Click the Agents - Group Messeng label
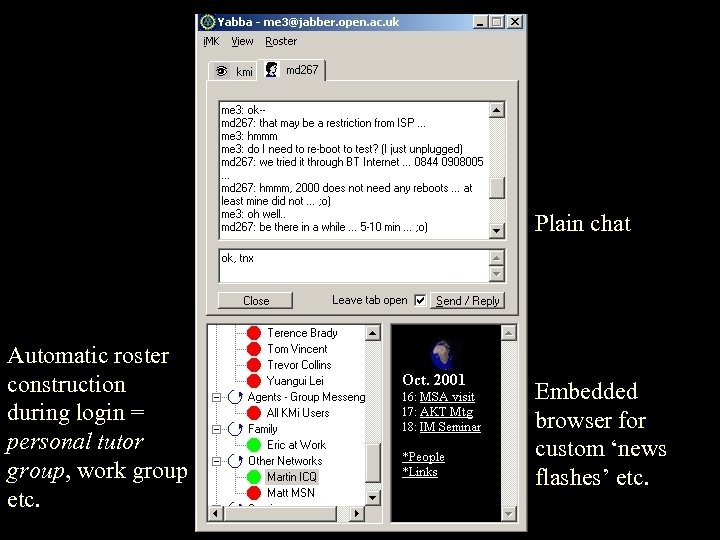Screen dimensions: 720x540 (306, 397)
